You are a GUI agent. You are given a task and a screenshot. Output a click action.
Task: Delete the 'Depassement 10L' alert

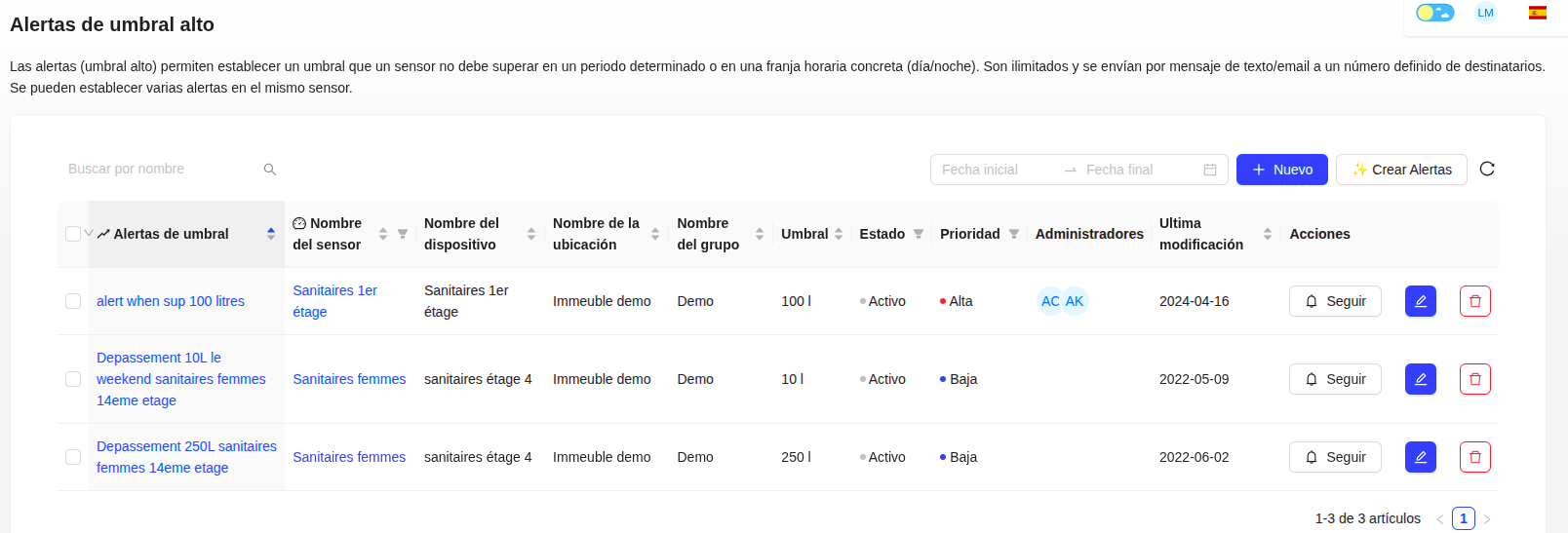pyautogui.click(x=1475, y=379)
